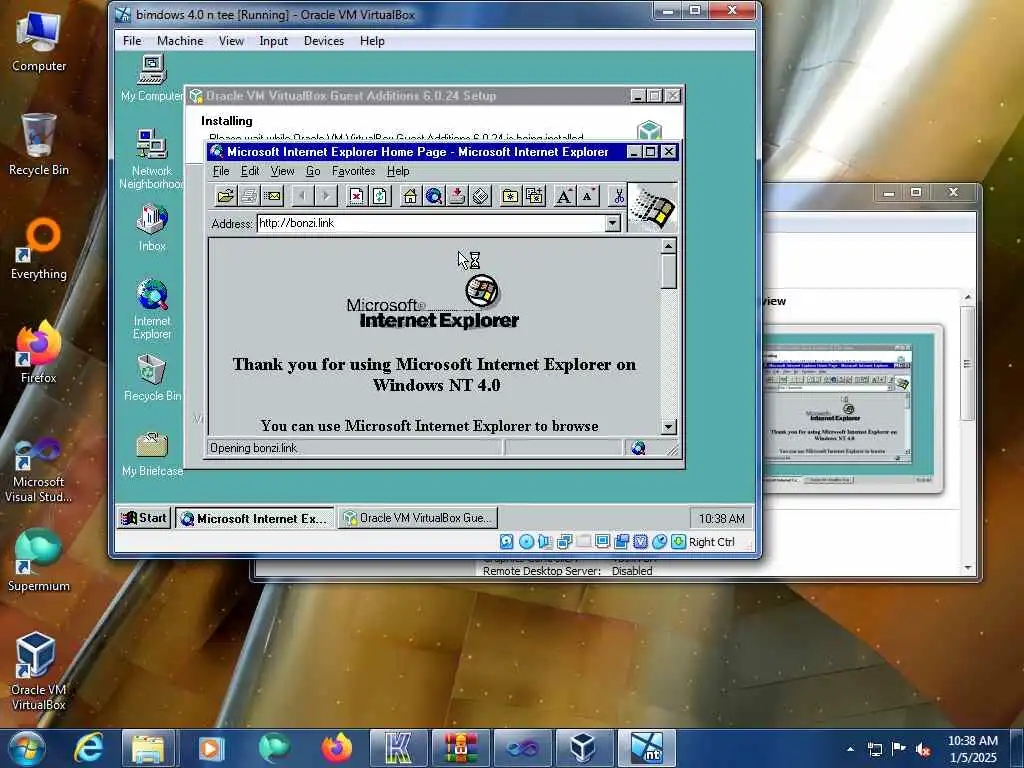The height and width of the screenshot is (768, 1024).
Task: Click the Print icon in IE toolbar
Action: pyautogui.click(x=249, y=196)
